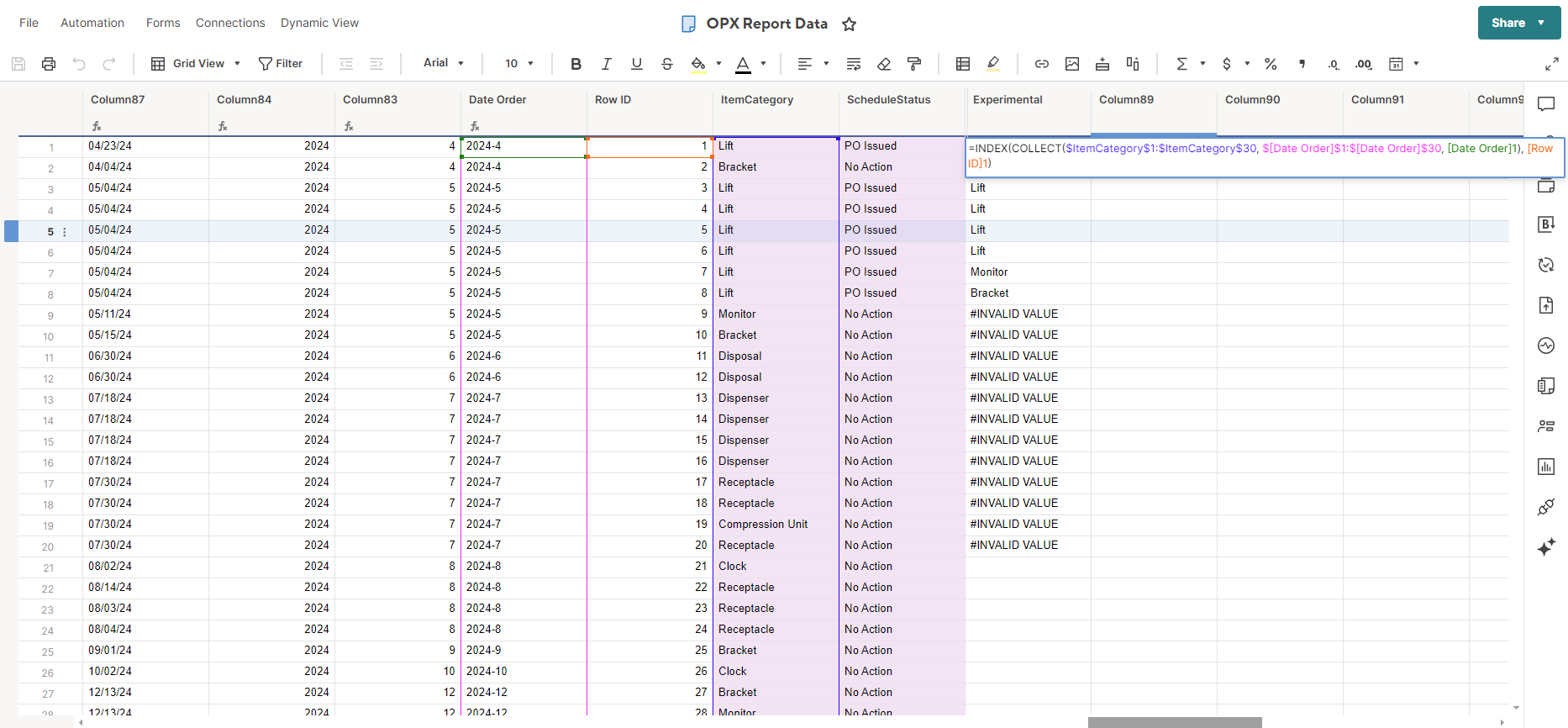
Task: Open the font size 10 dropdown
Action: coord(519,64)
